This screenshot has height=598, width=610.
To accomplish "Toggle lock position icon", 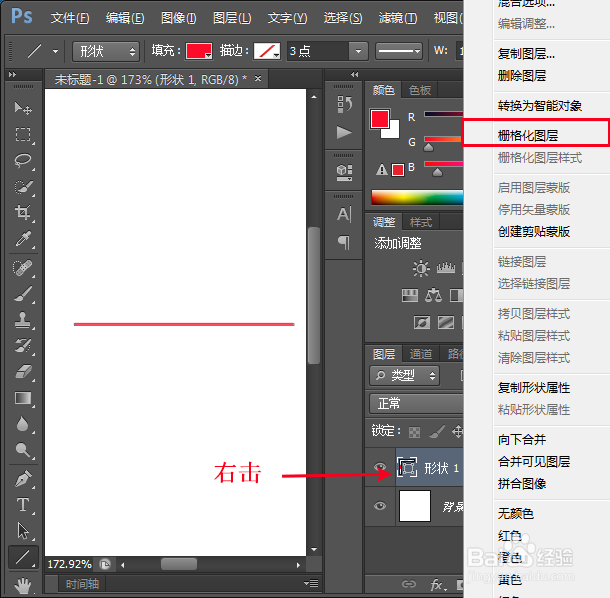I will tap(458, 431).
